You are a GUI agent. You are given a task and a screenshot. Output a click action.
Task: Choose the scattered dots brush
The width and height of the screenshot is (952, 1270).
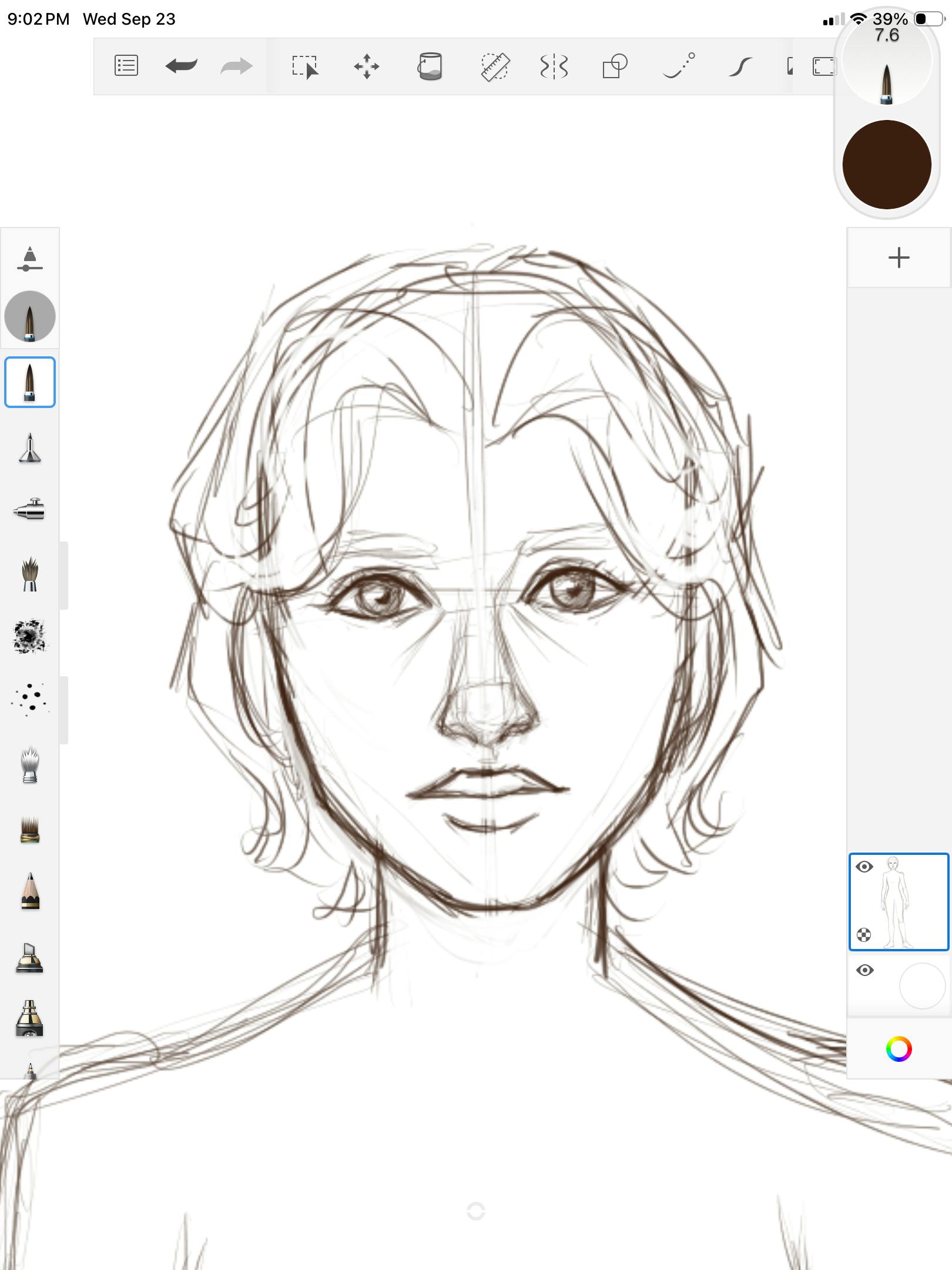(30, 699)
